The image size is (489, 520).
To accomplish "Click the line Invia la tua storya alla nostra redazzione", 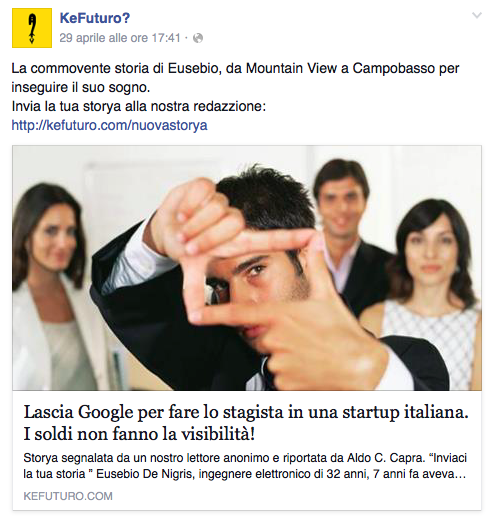I will coord(139,107).
